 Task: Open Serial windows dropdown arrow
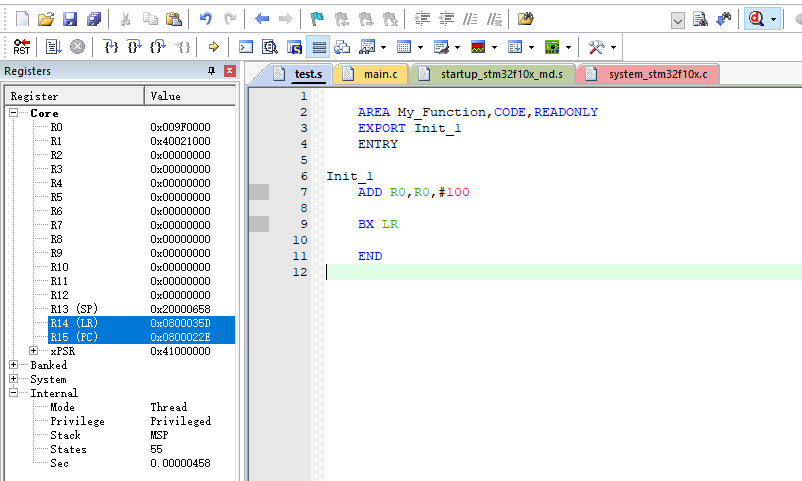pos(457,47)
